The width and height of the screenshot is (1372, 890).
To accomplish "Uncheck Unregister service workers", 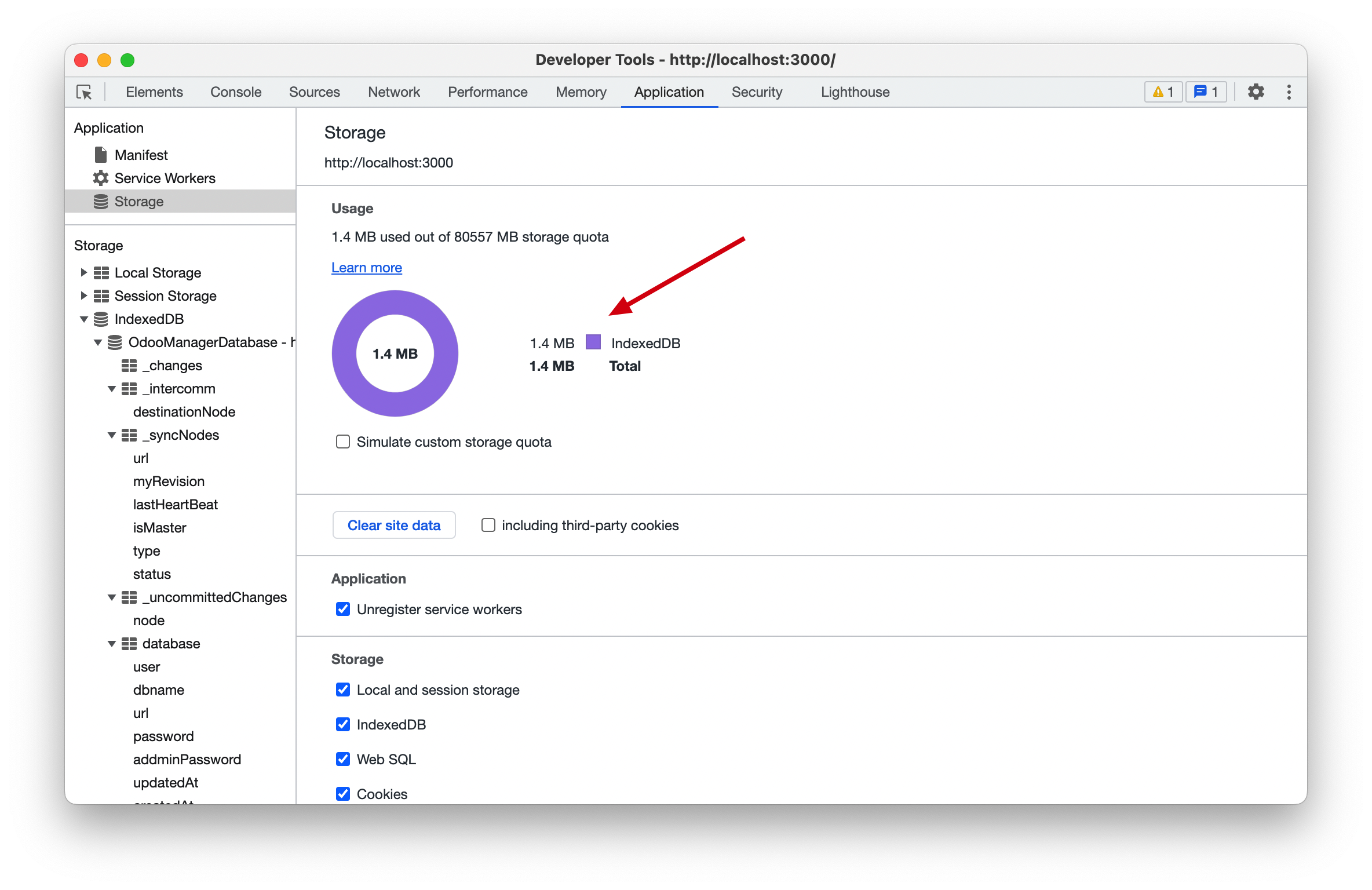I will pyautogui.click(x=343, y=610).
